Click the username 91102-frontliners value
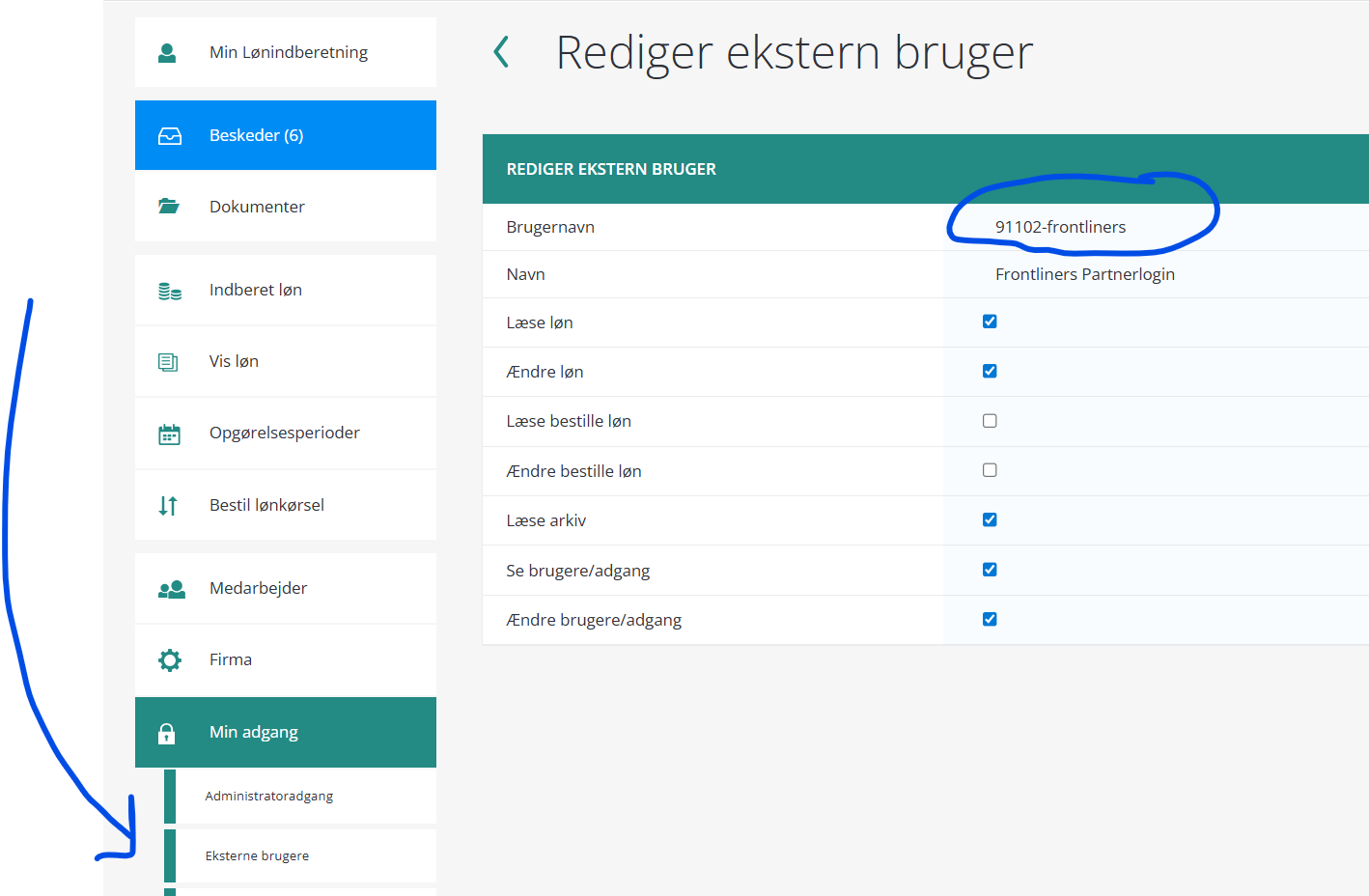Viewport: 1369px width, 896px height. coord(1060,227)
